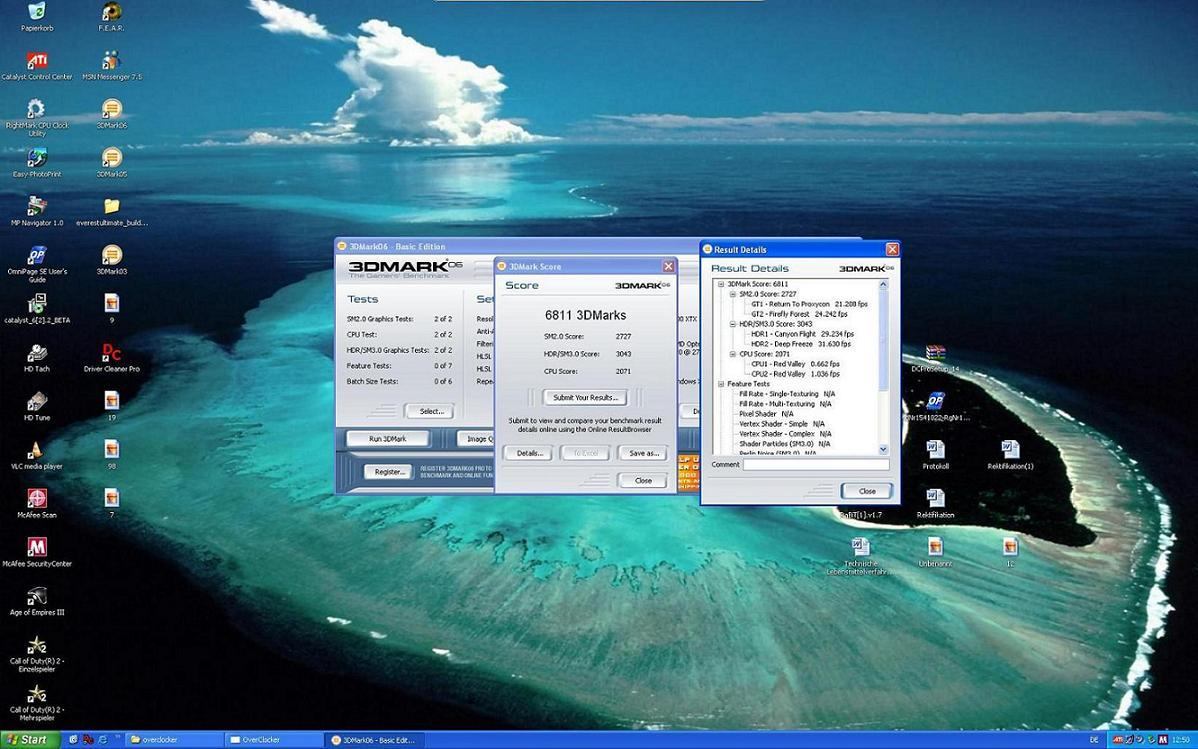
Task: Click Register button in 3DMark06 window
Action: [x=388, y=472]
